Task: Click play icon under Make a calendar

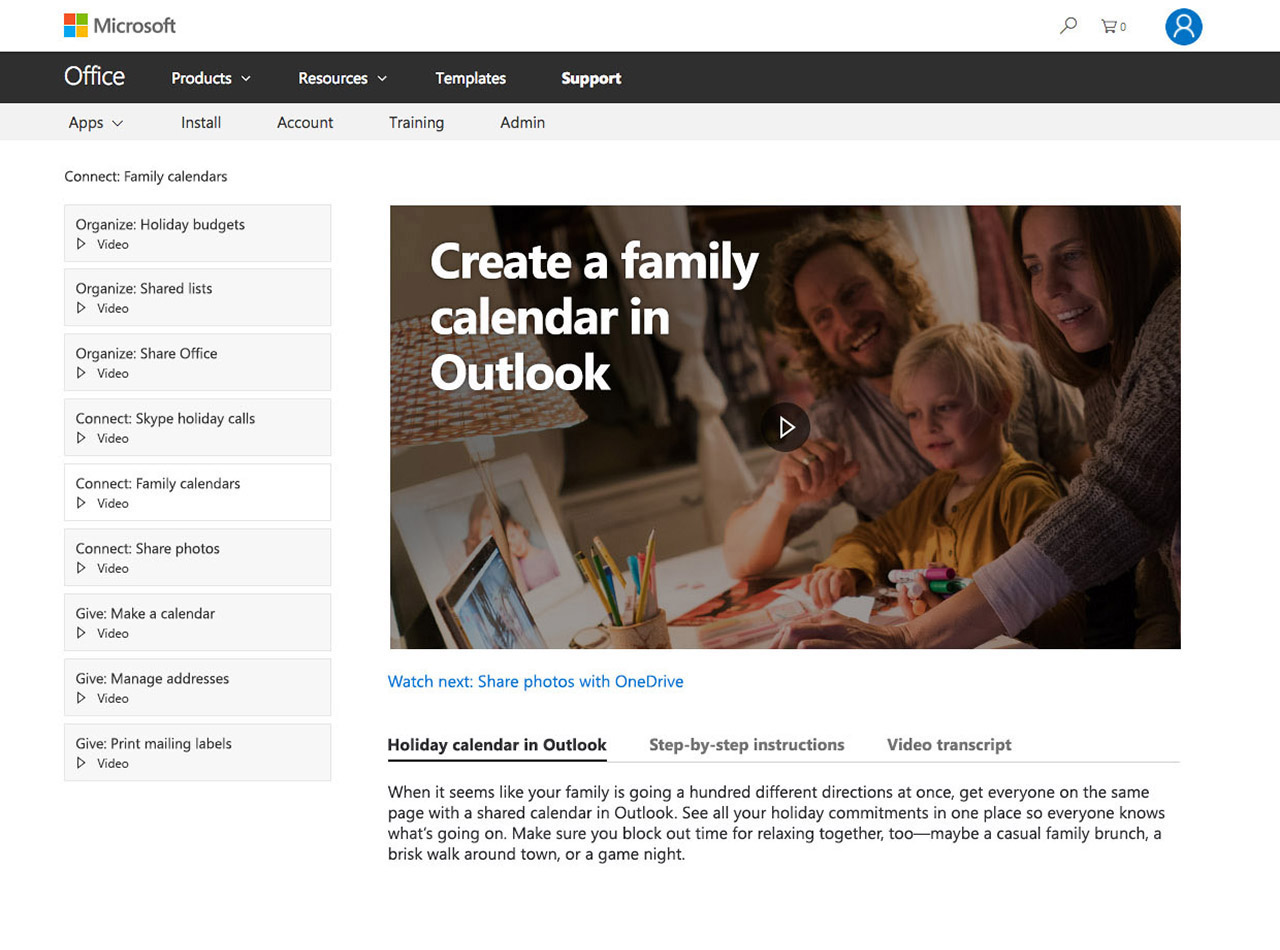Action: (x=82, y=633)
